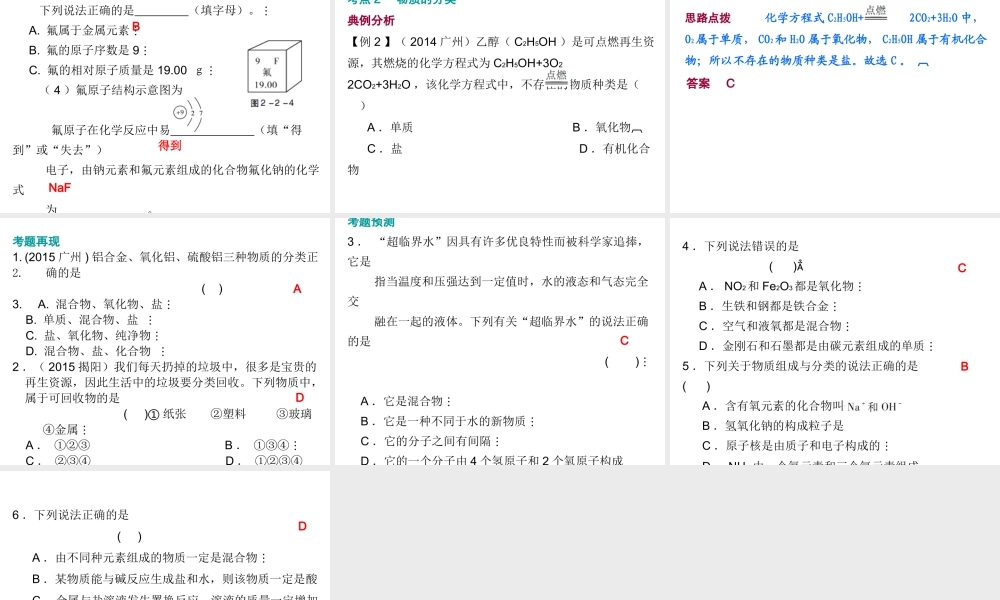Open the slide with question 4 下列说法错误的是
This screenshot has height=600, width=1000.
tap(835, 342)
